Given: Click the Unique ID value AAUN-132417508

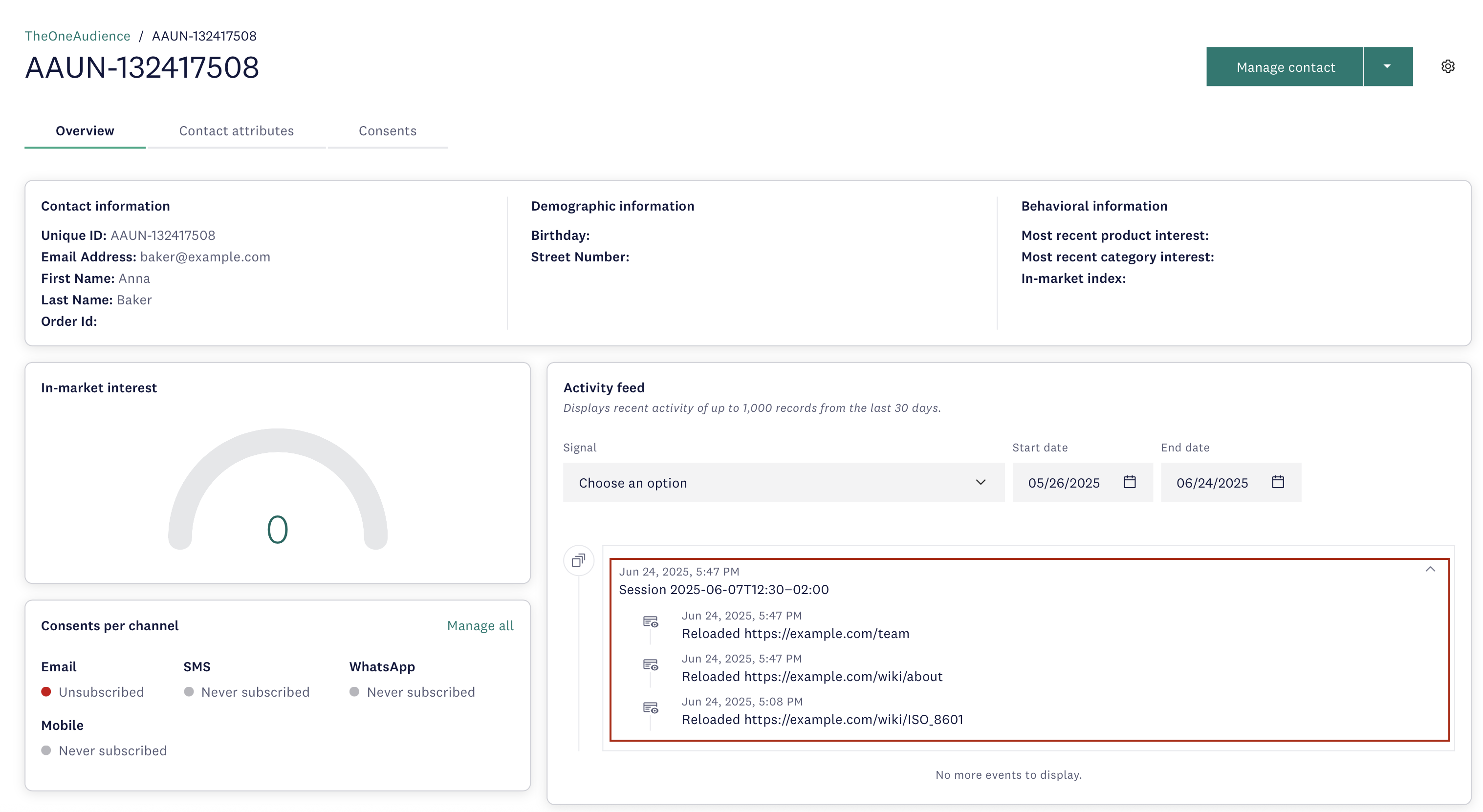Looking at the screenshot, I should (163, 235).
